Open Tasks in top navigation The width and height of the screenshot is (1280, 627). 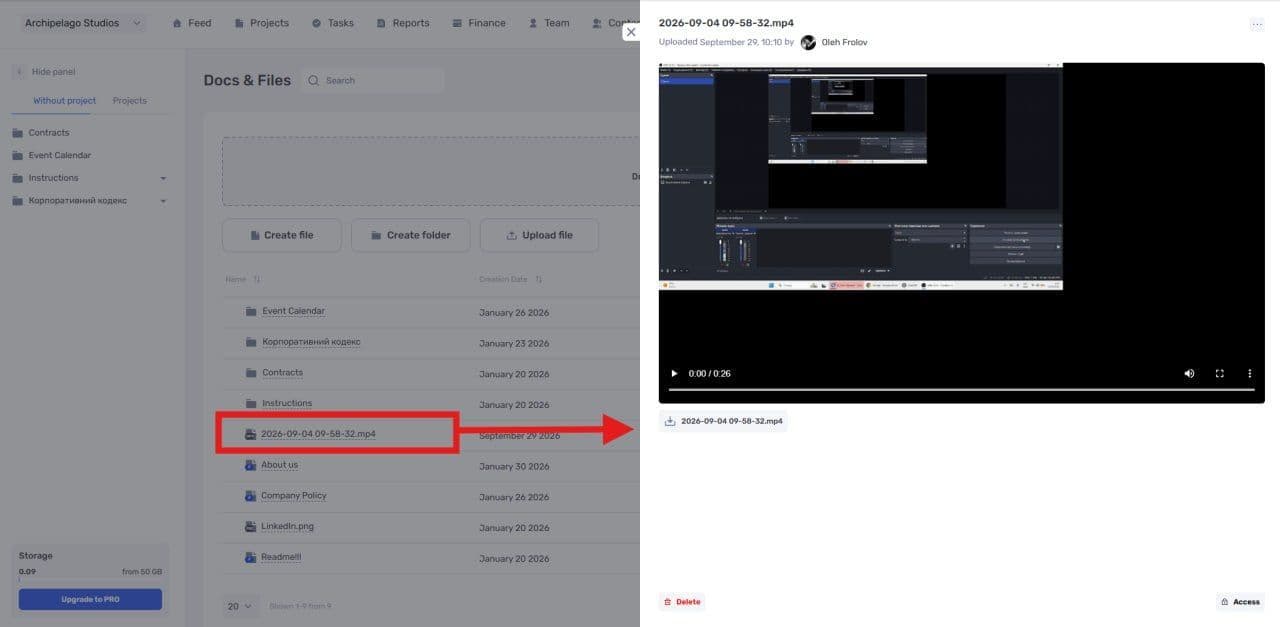pos(332,23)
